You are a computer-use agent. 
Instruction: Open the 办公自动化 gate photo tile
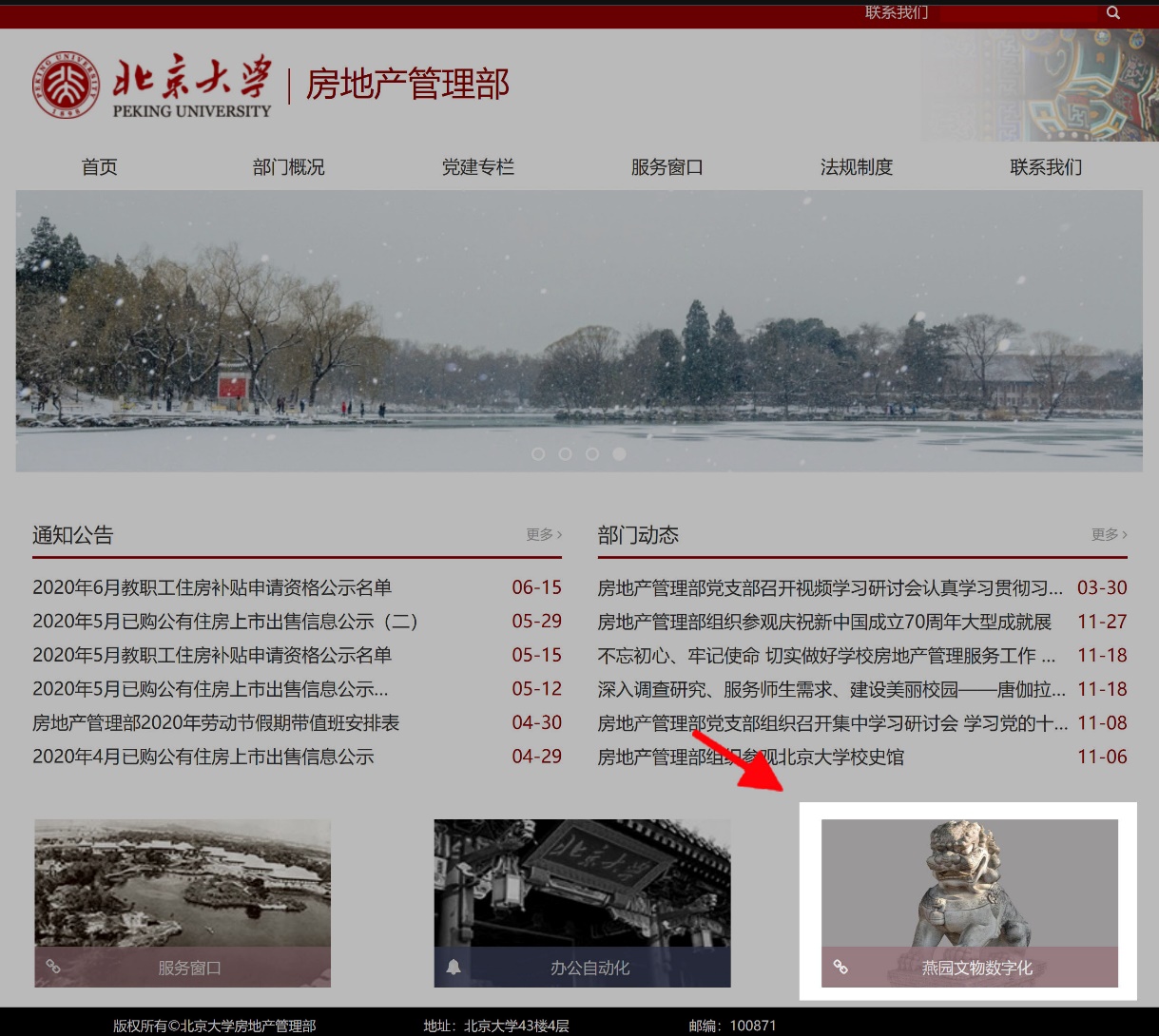click(582, 884)
